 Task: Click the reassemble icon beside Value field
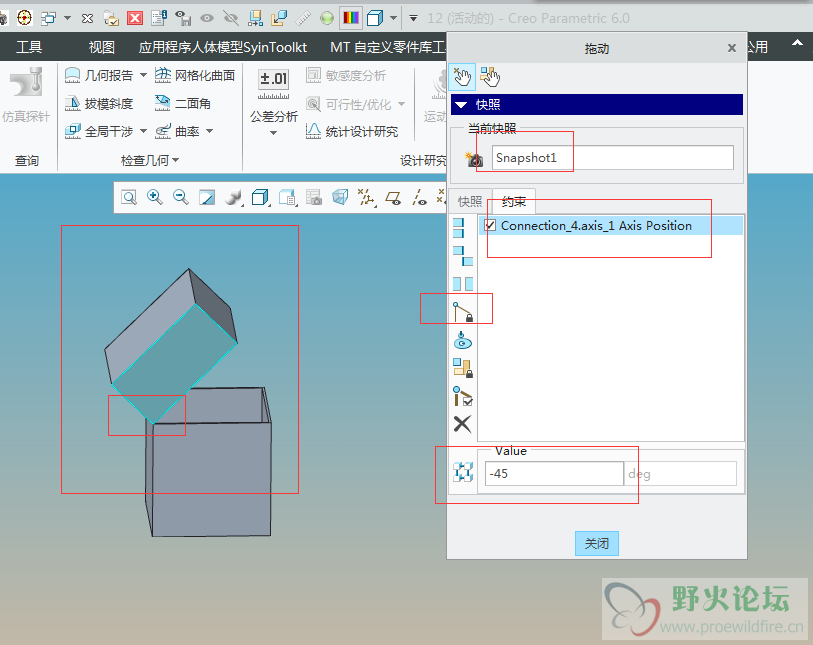[463, 472]
